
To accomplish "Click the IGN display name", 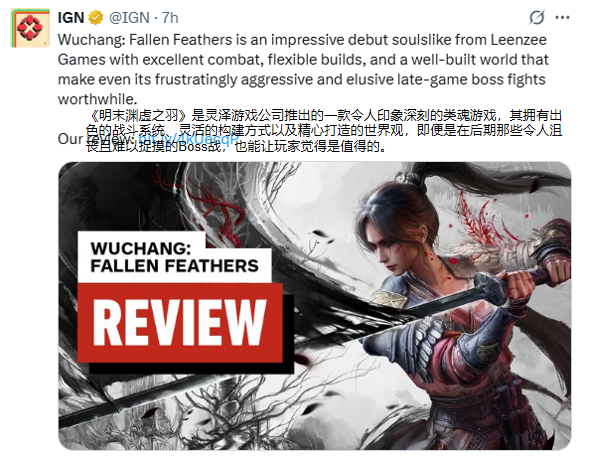I will tap(71, 18).
